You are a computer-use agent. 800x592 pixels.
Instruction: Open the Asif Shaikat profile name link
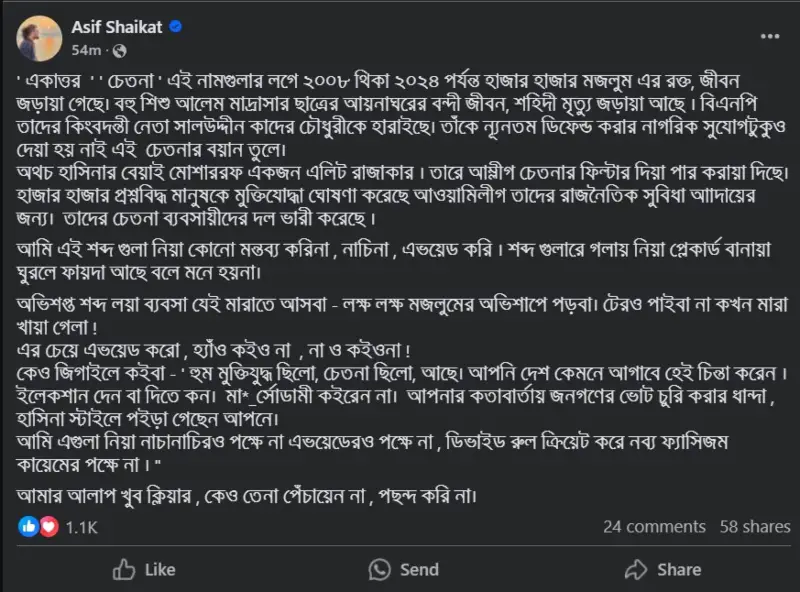coord(117,27)
